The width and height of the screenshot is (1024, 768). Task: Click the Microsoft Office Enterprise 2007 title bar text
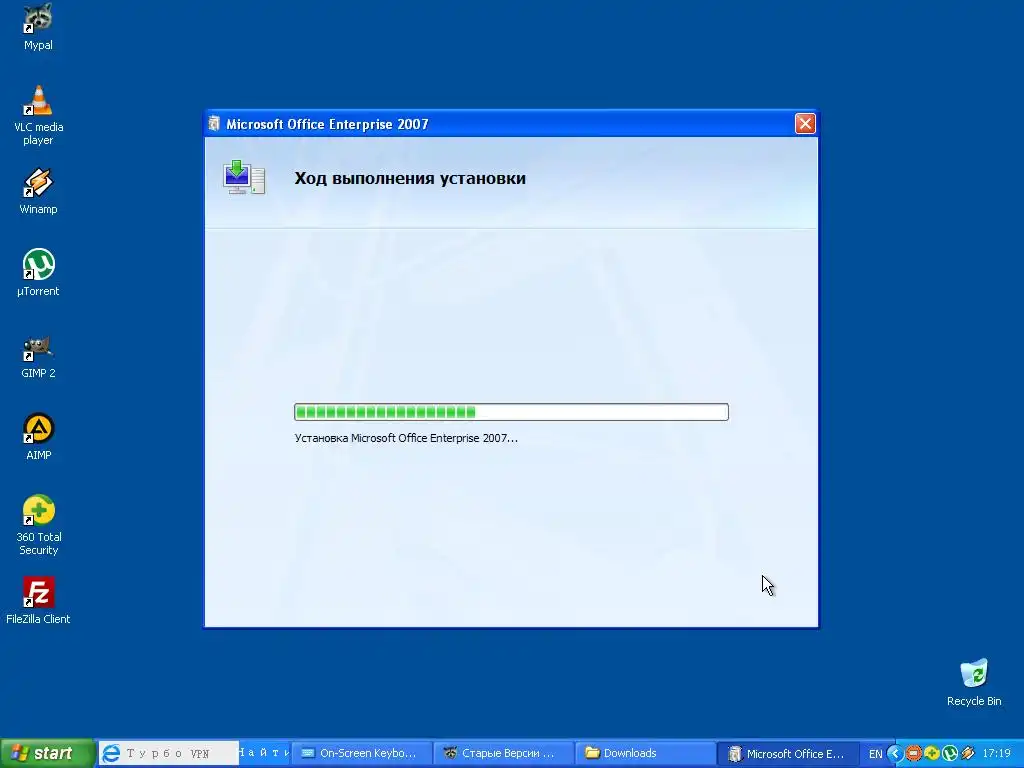pyautogui.click(x=327, y=124)
